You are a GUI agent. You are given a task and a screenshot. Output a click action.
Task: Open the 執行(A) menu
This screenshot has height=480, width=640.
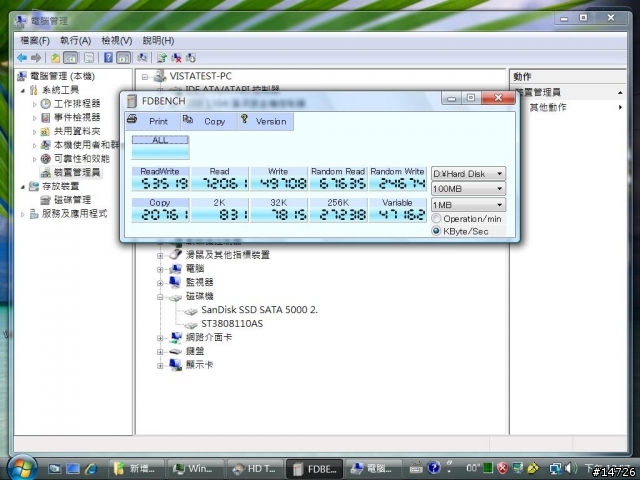(x=76, y=41)
